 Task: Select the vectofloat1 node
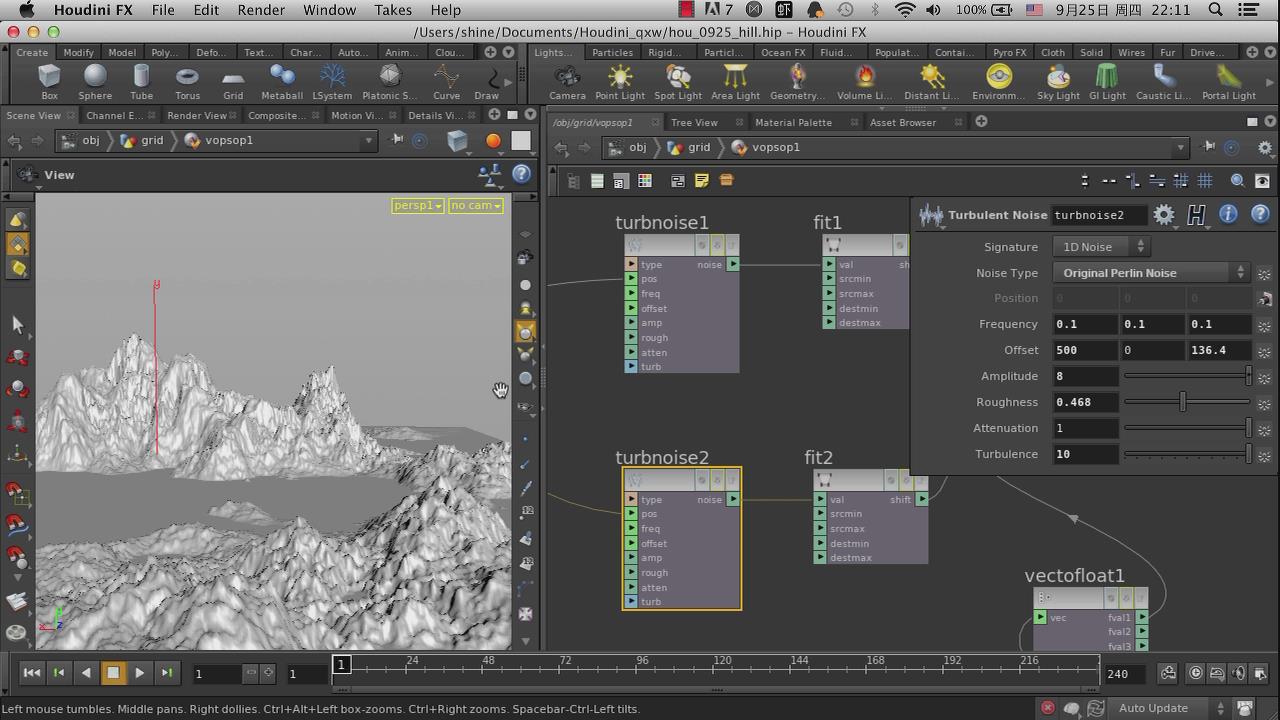tap(1091, 620)
